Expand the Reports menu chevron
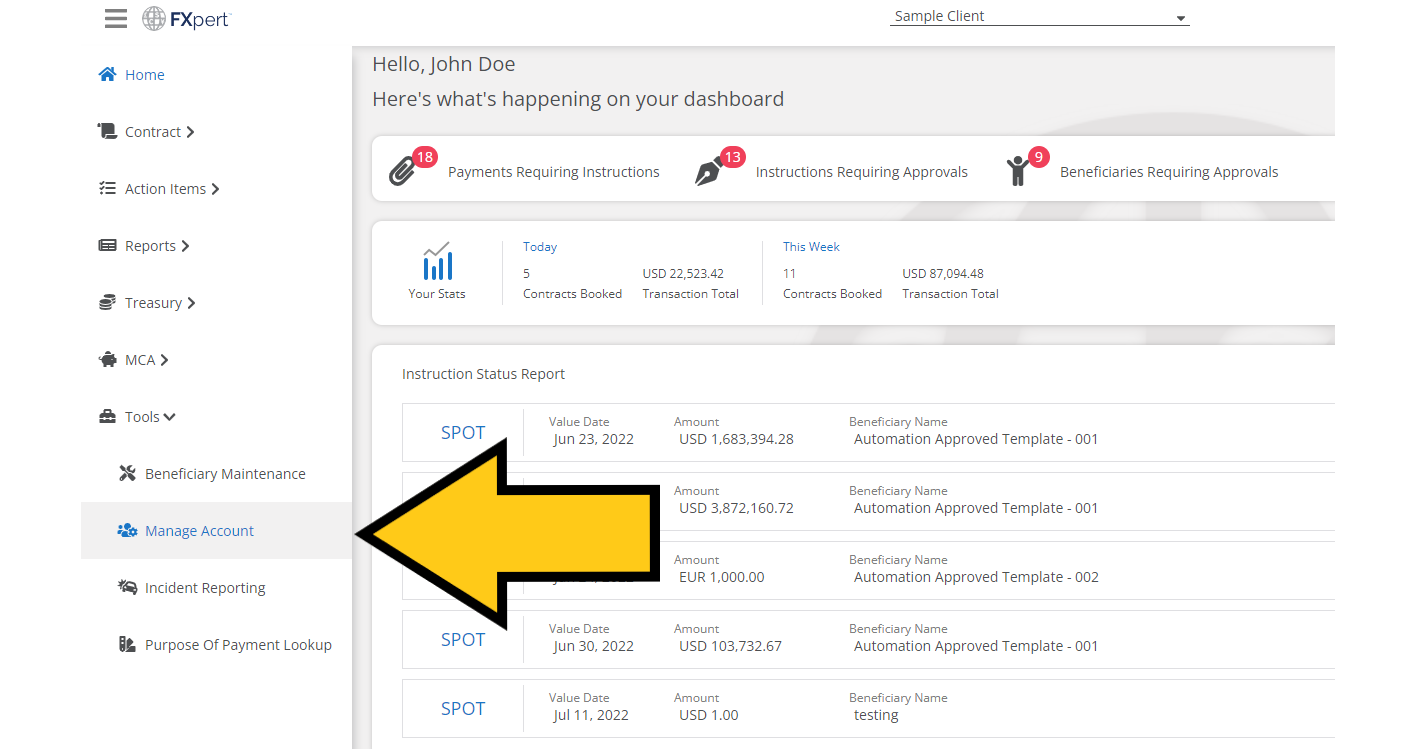1416x749 pixels. coord(185,246)
